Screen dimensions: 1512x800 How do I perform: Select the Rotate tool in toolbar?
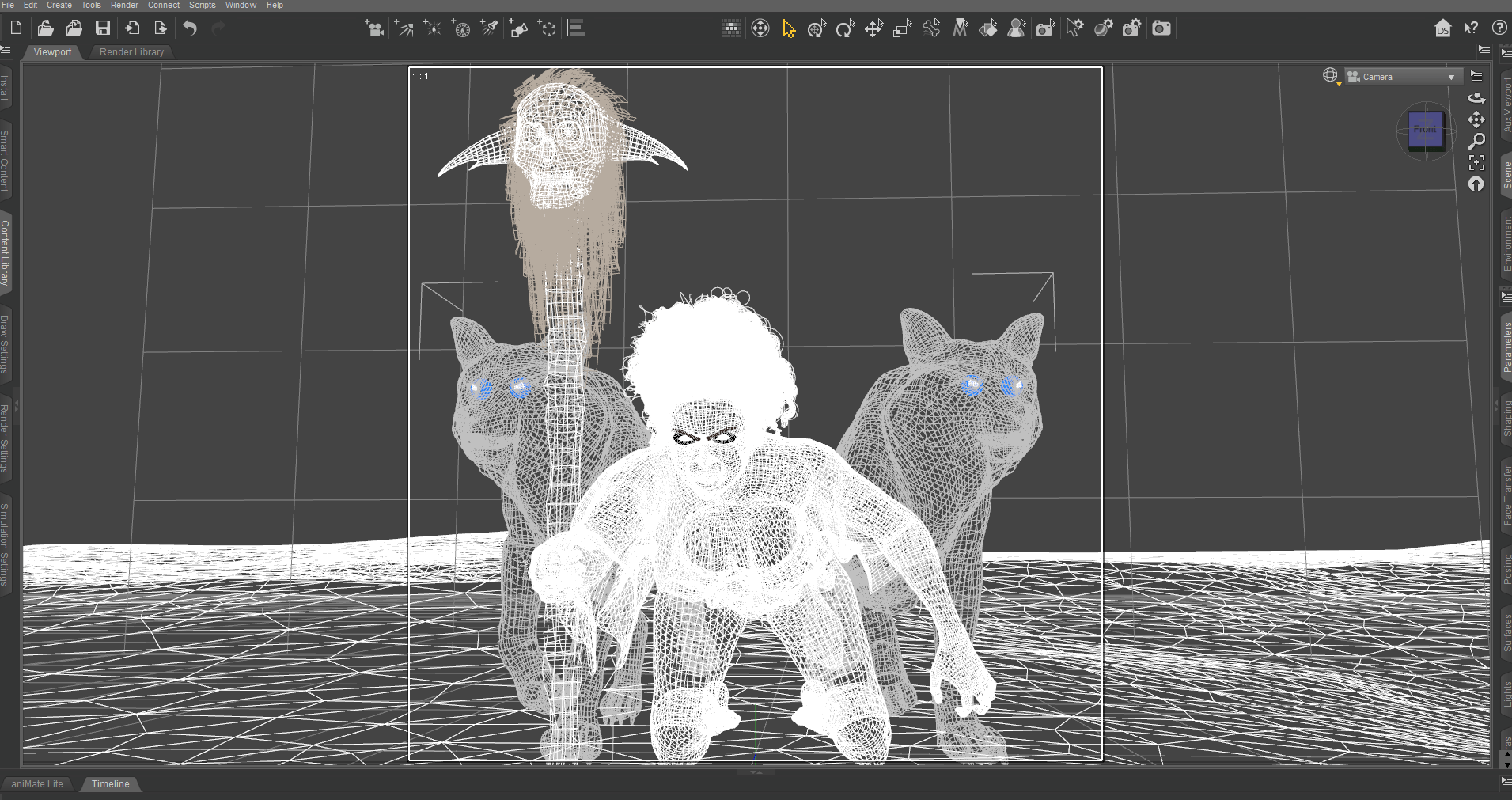click(x=845, y=28)
